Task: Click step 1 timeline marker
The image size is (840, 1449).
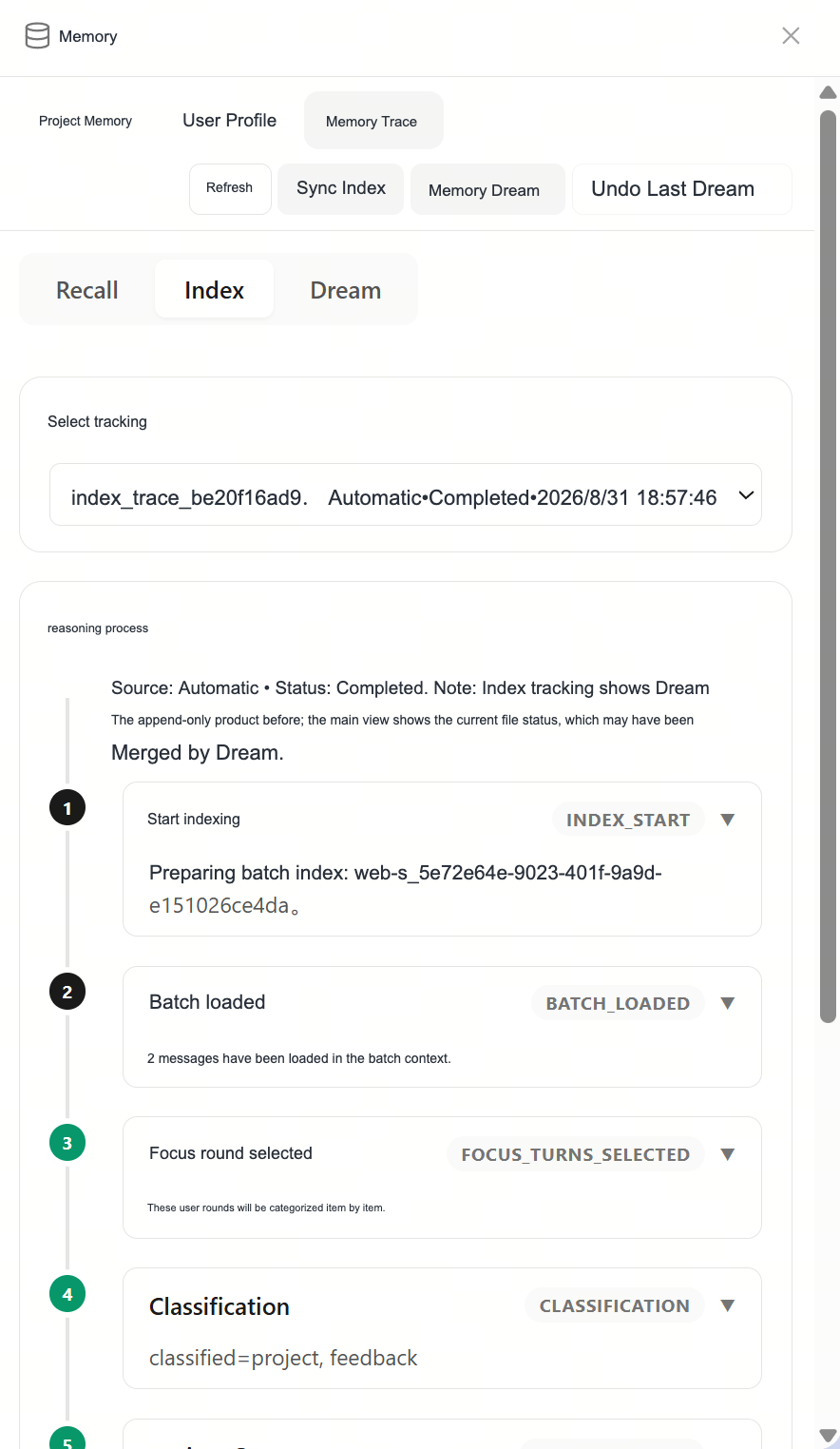Action: 67,808
